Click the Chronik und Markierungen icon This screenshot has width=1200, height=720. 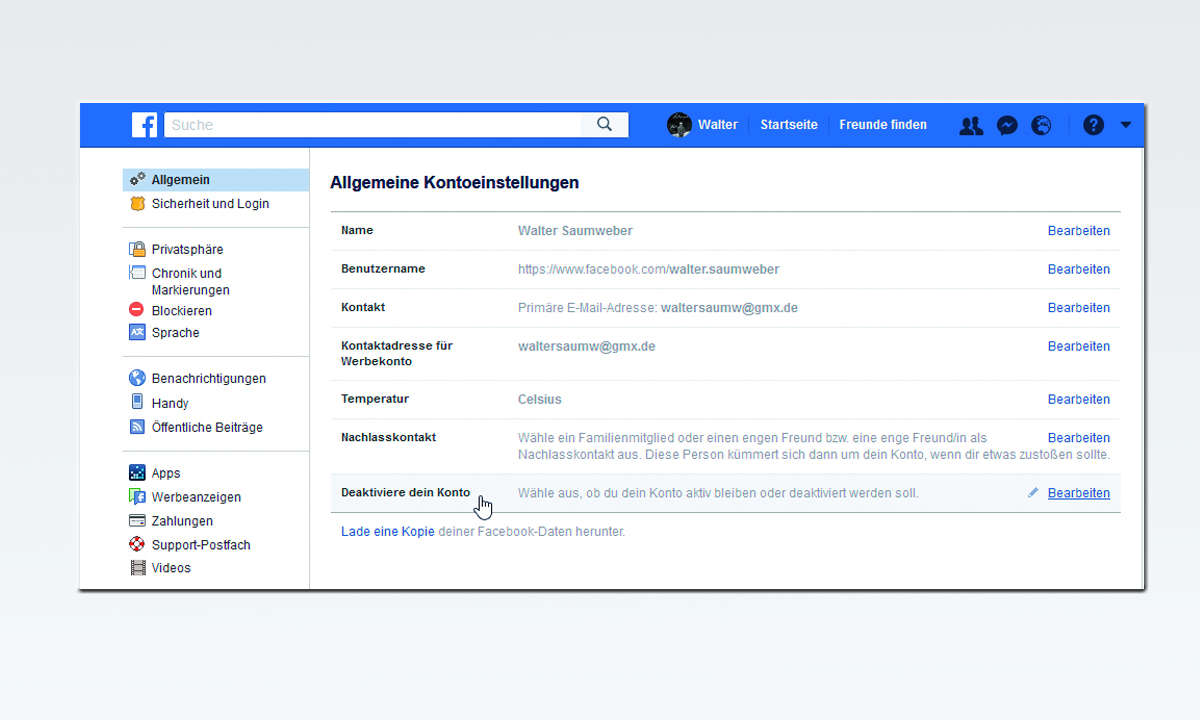(x=138, y=273)
